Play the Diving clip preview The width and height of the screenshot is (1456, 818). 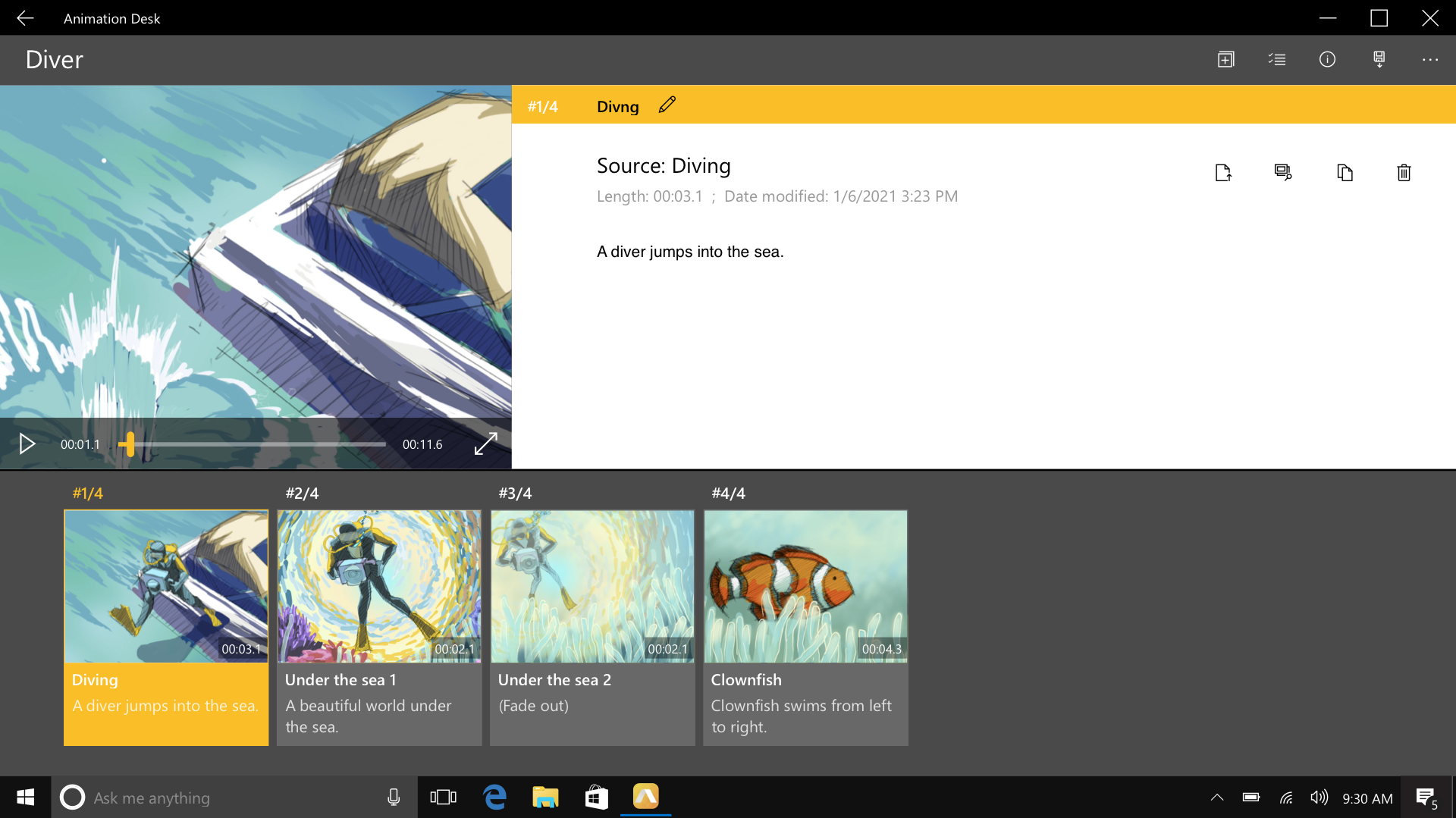coord(27,443)
